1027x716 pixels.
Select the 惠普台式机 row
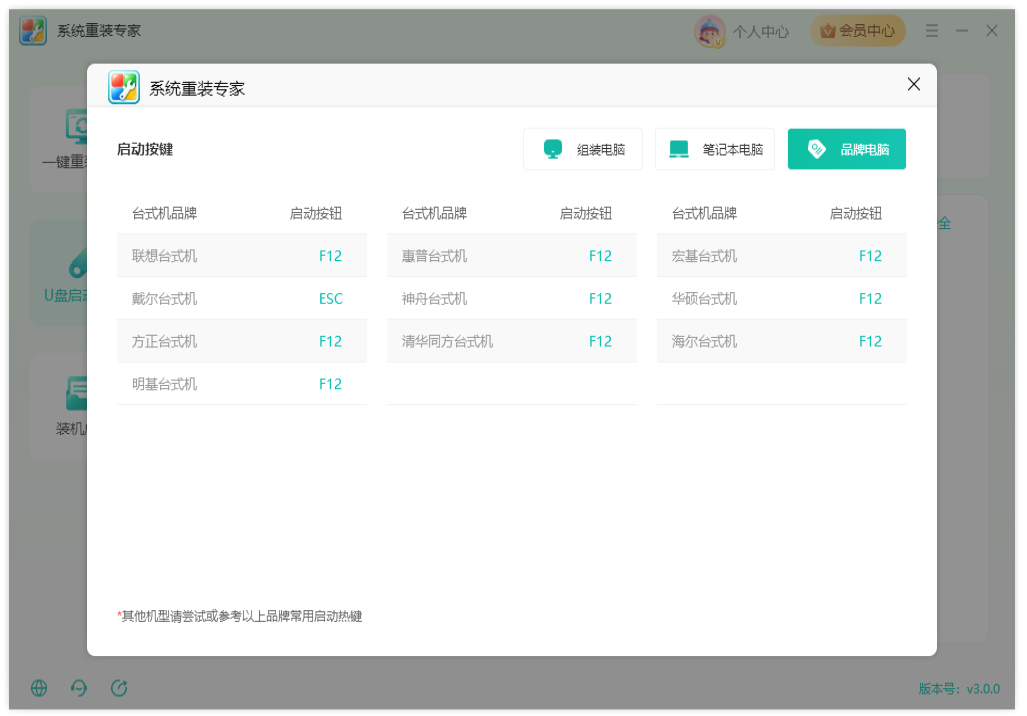click(x=512, y=255)
